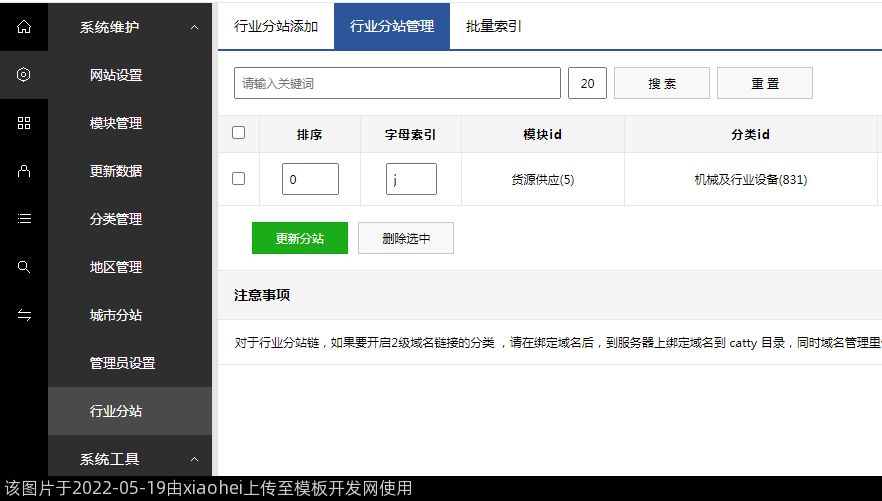Switch to the 行业分站添加 tab
The width and height of the screenshot is (882, 501).
[276, 27]
